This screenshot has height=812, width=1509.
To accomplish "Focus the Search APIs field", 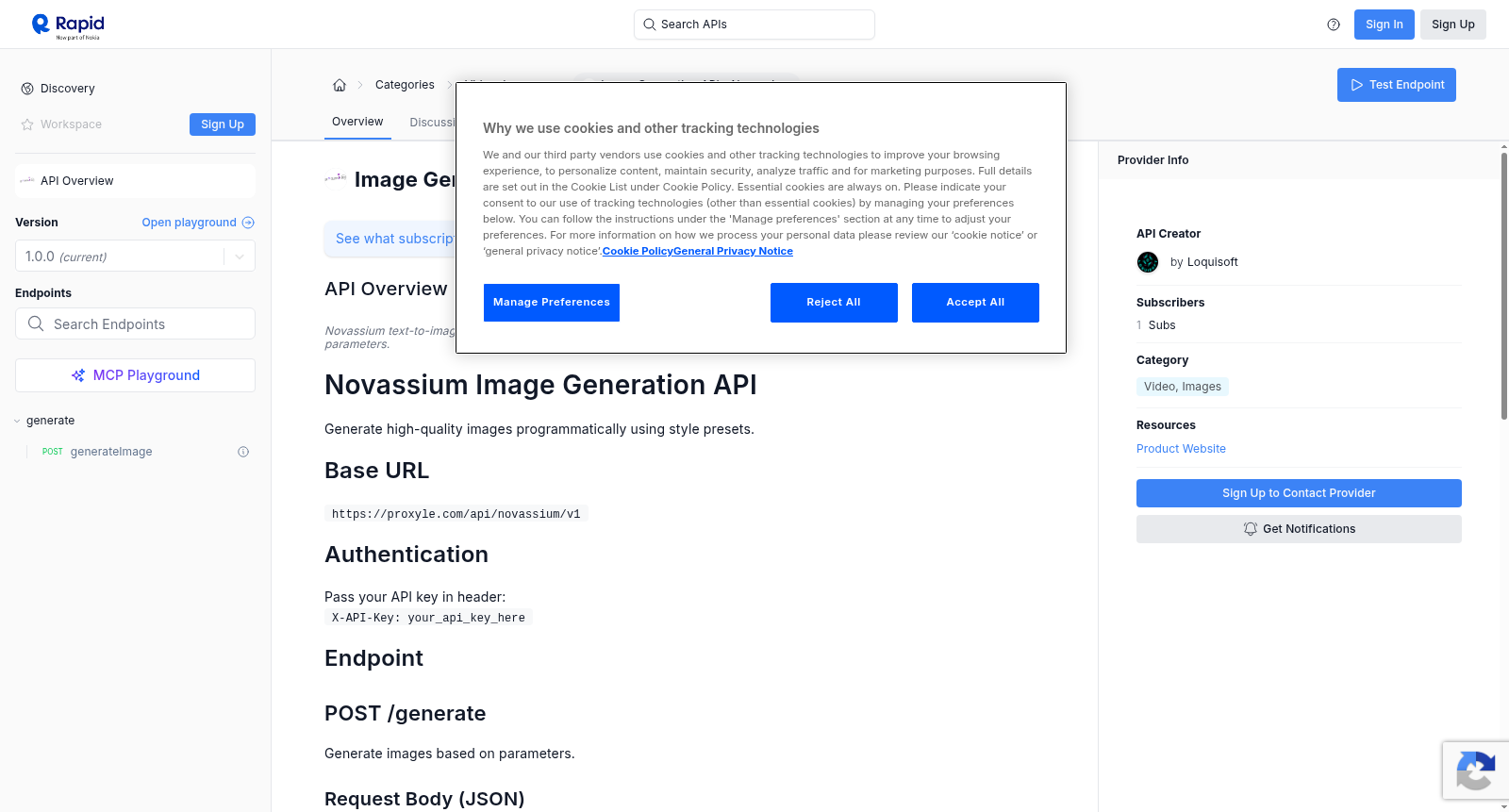I will pyautogui.click(x=754, y=25).
